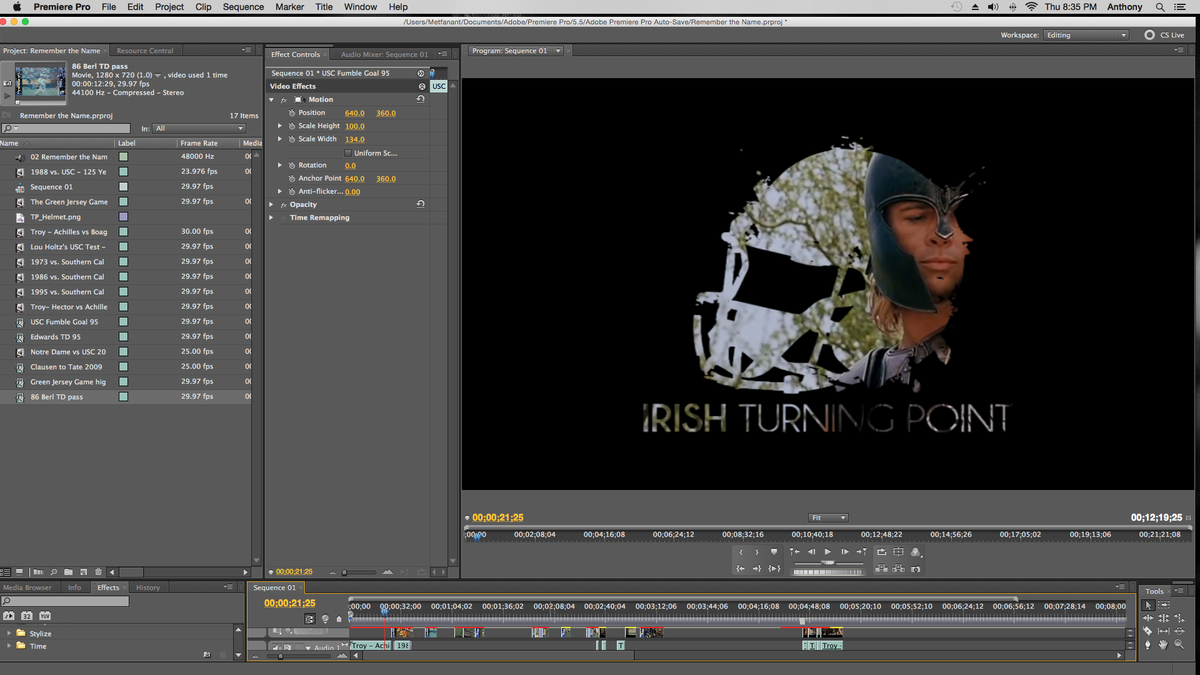
Task: Click label swatch for 86 Berl TD pass
Action: point(124,397)
